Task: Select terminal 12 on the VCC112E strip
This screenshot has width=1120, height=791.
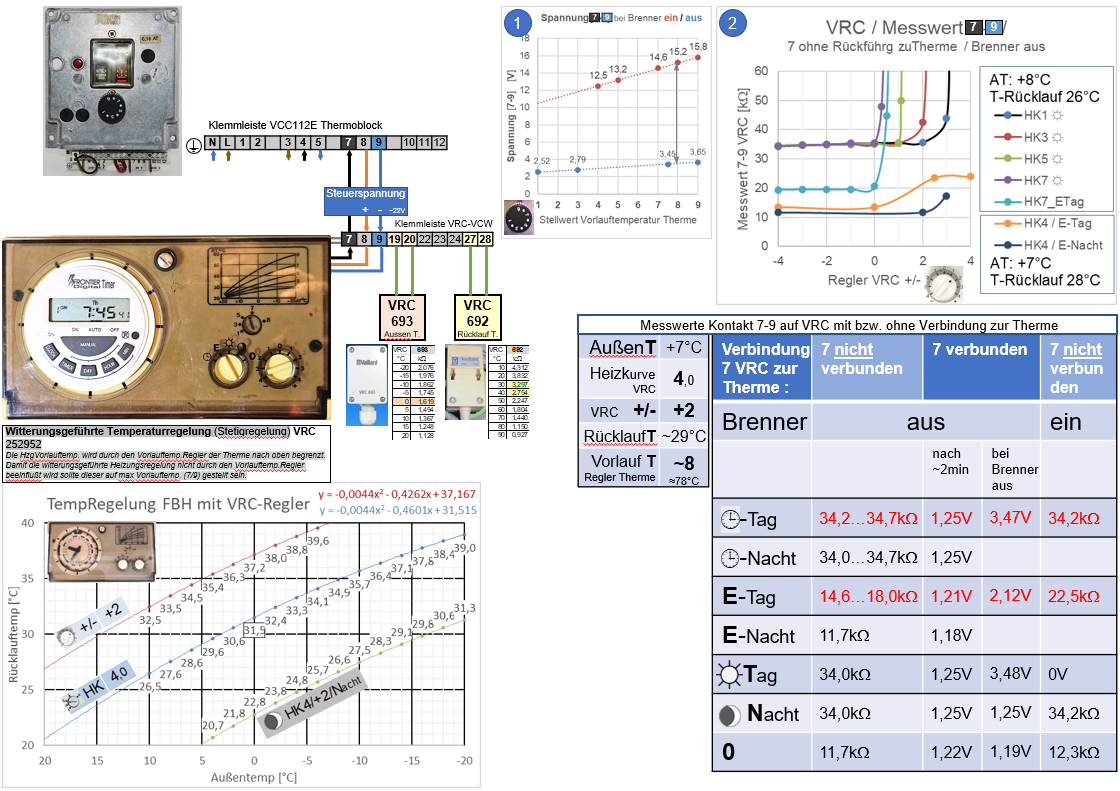Action: pos(440,142)
